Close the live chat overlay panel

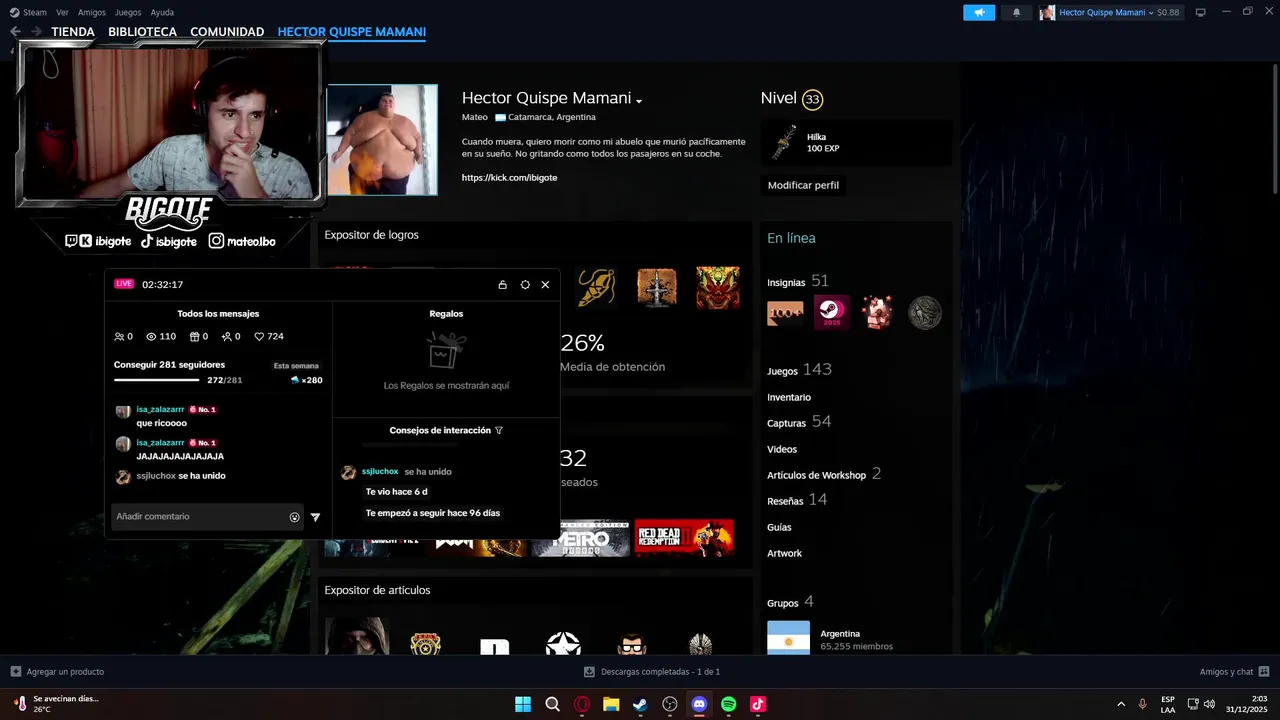545,285
